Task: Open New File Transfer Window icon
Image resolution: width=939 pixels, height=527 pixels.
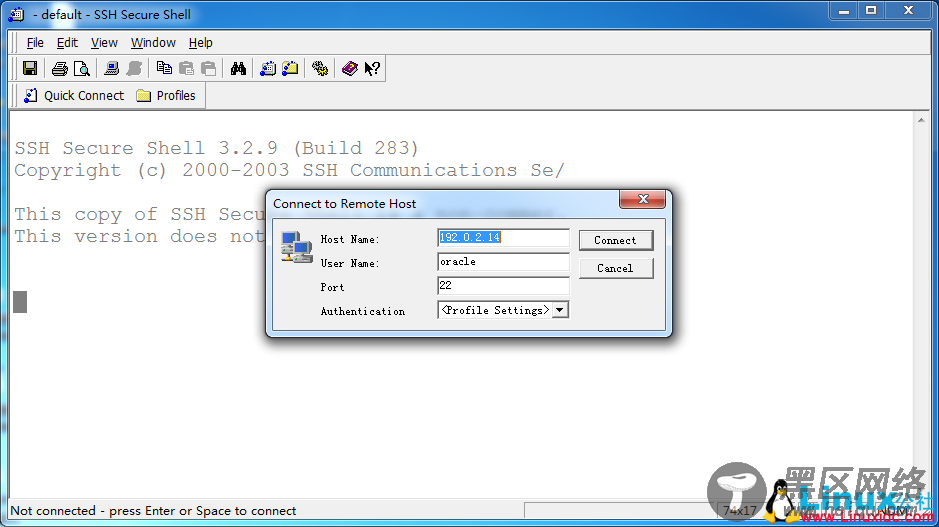Action: (x=290, y=68)
